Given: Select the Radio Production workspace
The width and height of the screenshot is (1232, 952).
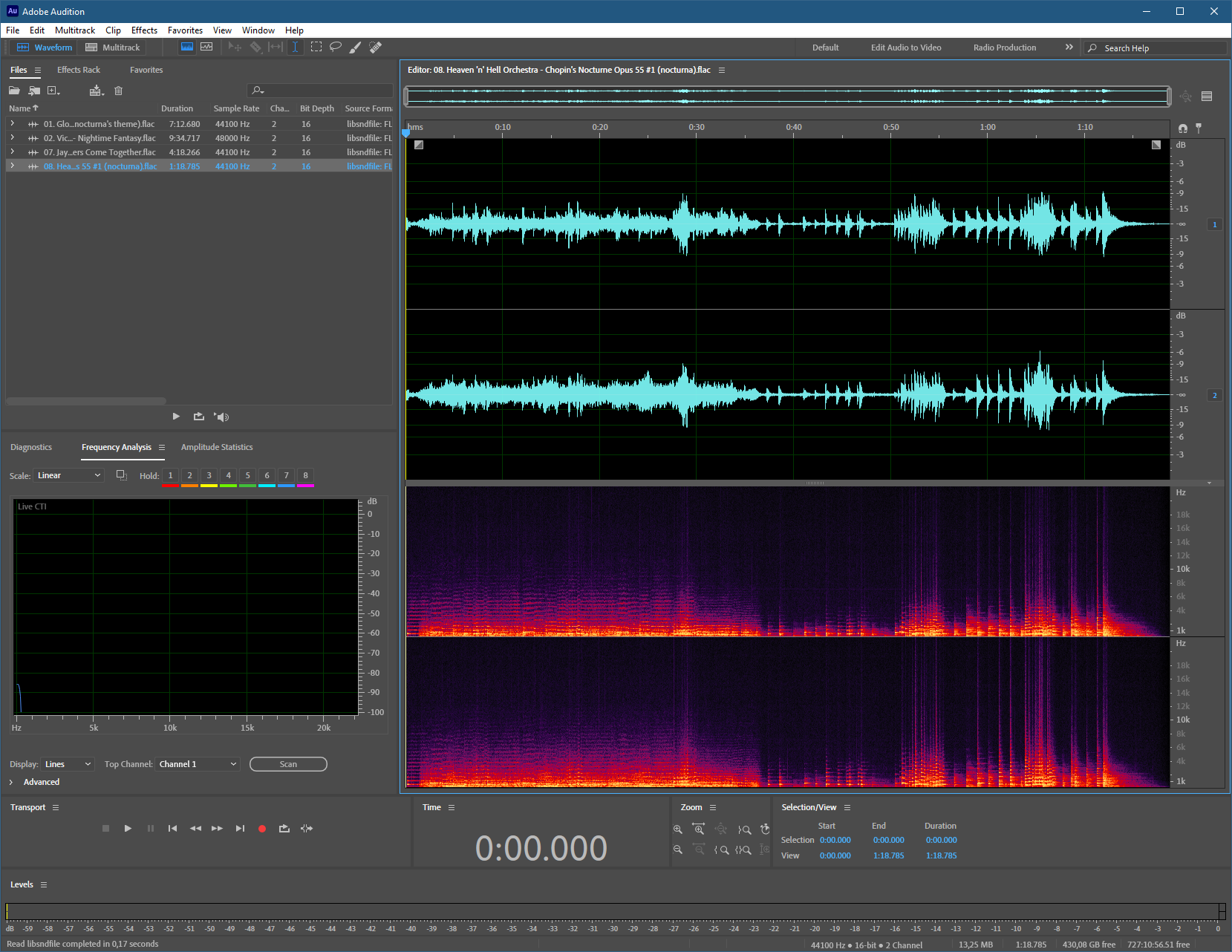Looking at the screenshot, I should click(1005, 48).
